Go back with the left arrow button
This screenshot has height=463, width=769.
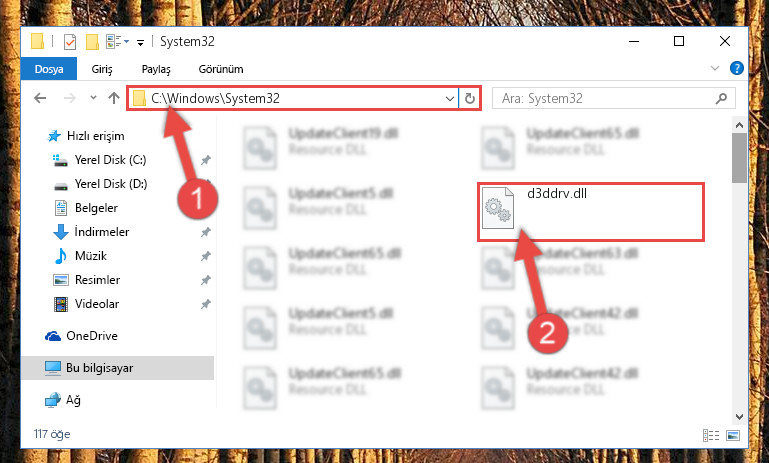pos(40,99)
